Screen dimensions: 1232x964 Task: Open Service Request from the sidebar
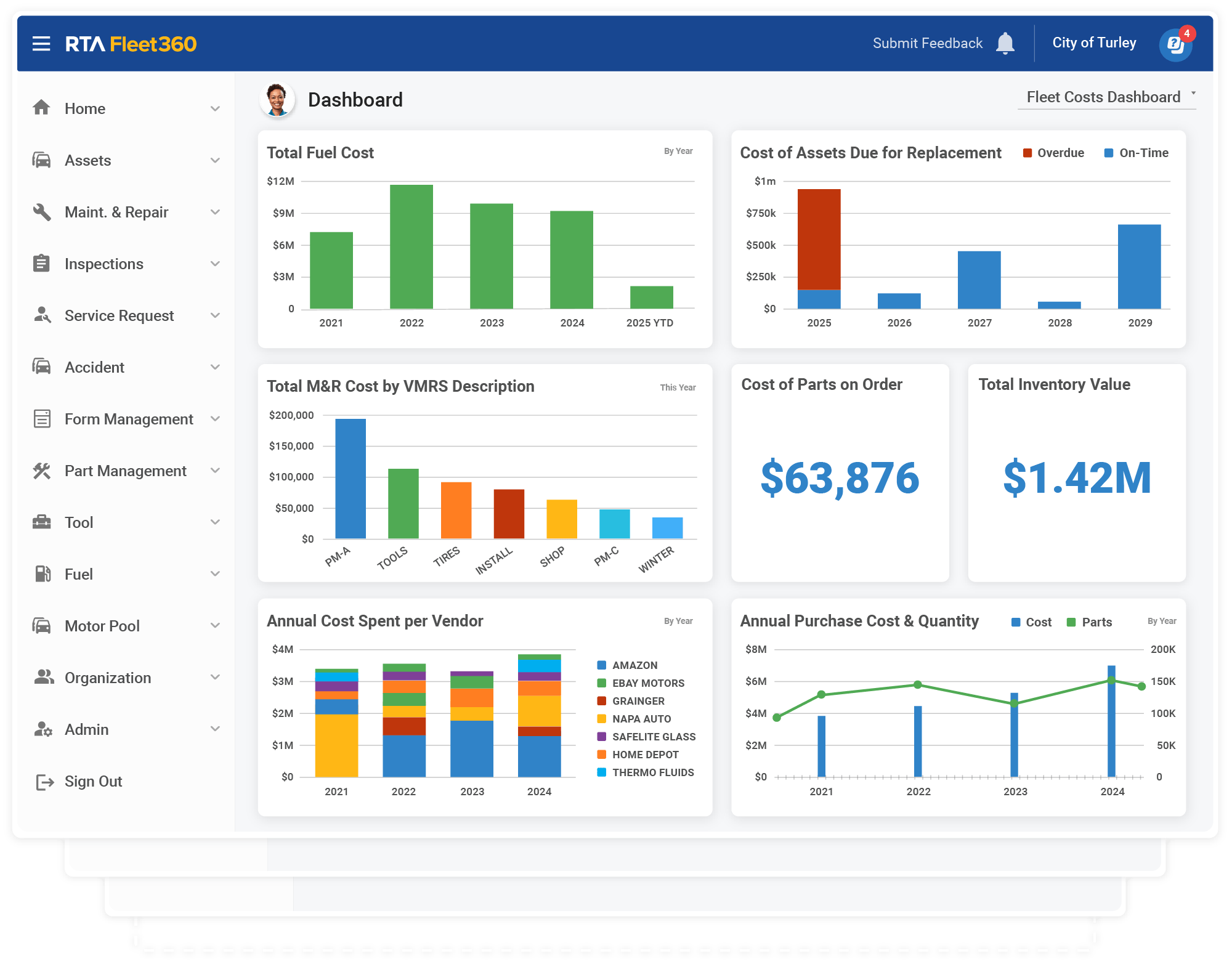tap(118, 315)
